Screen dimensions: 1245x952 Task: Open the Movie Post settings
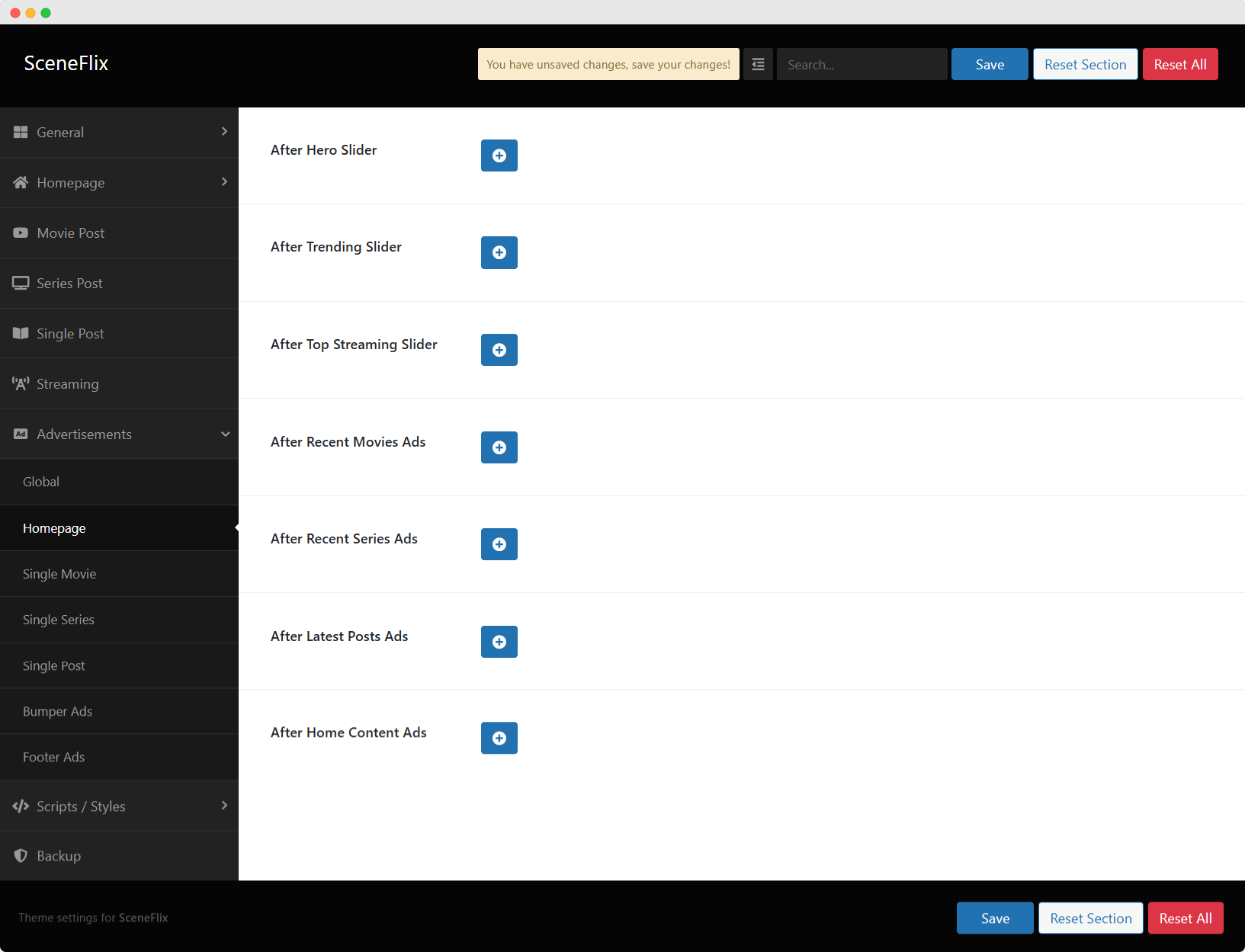tap(119, 233)
